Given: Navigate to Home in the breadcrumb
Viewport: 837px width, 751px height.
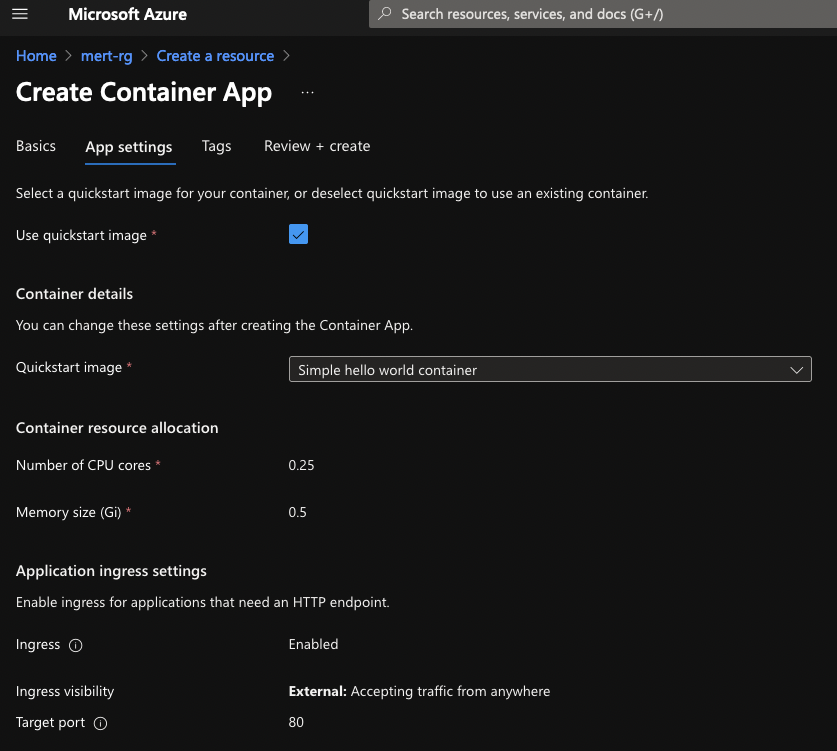Looking at the screenshot, I should pyautogui.click(x=36, y=56).
